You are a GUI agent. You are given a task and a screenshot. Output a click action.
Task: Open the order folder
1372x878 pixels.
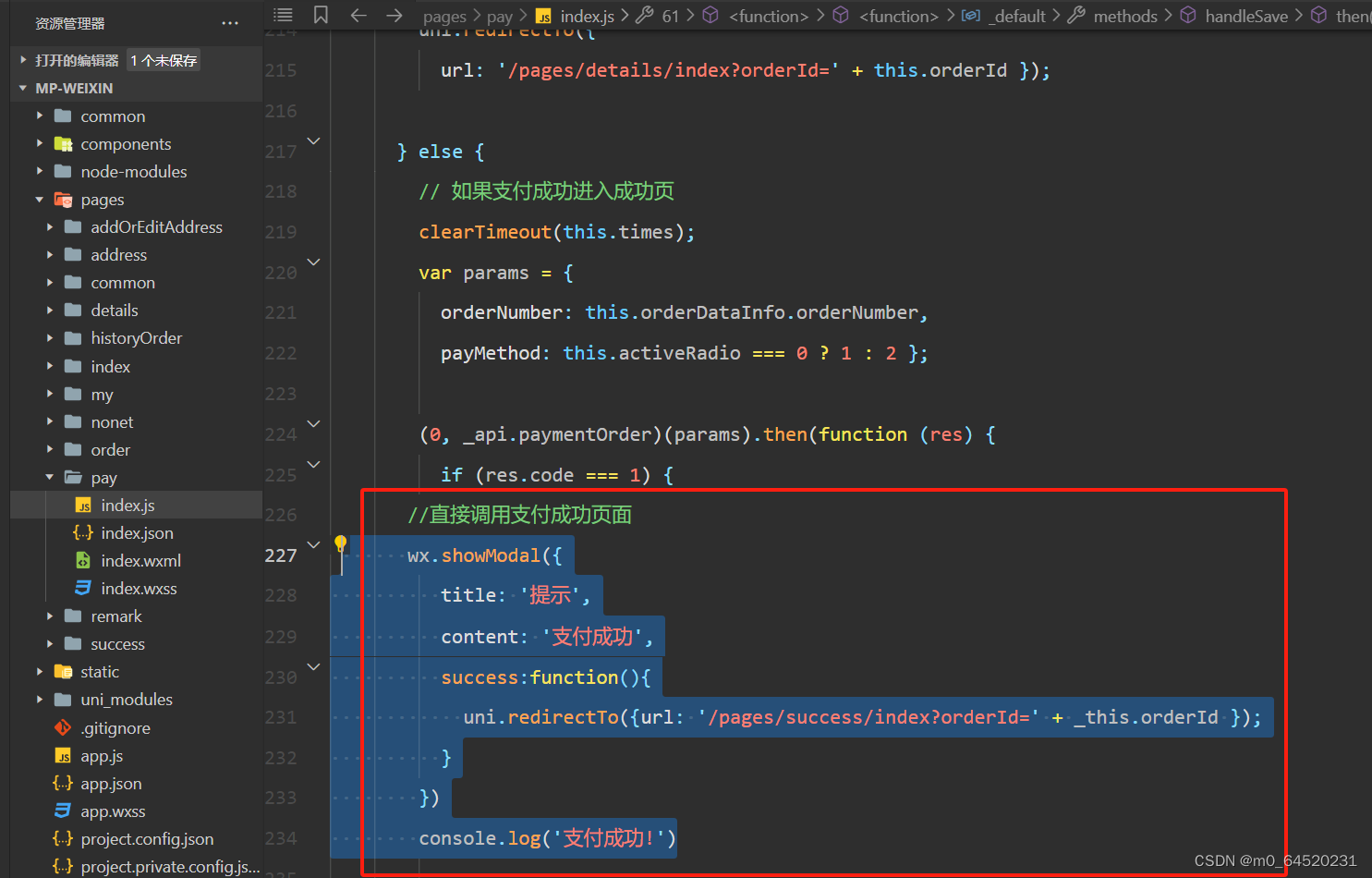coord(111,450)
